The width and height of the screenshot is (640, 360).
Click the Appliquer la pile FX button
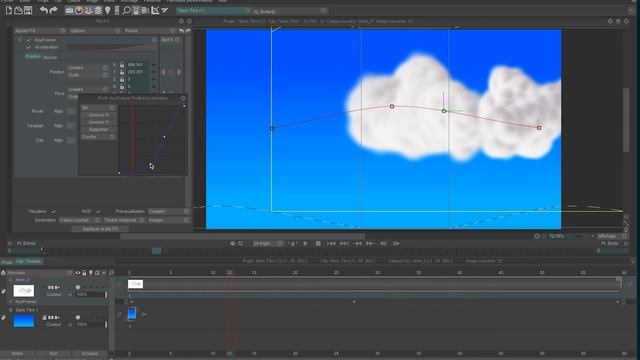point(100,229)
